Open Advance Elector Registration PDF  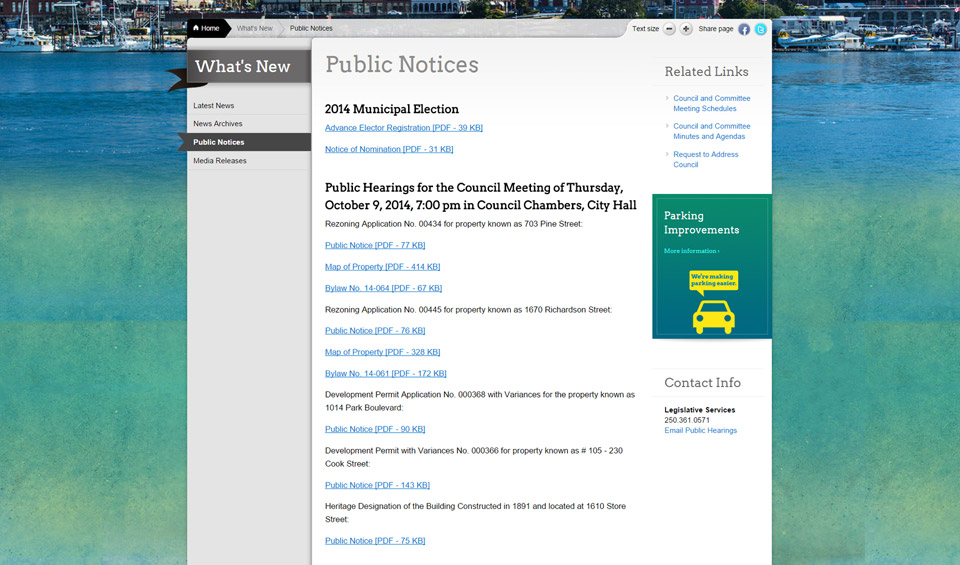(403, 128)
